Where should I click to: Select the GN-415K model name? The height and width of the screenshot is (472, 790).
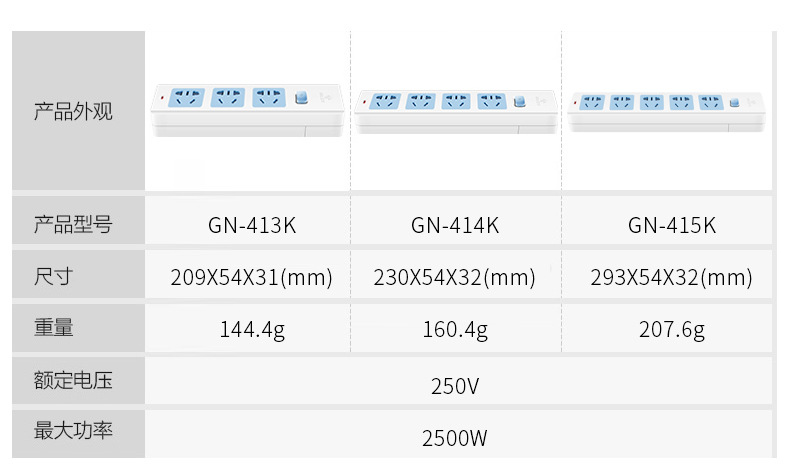coord(672,225)
